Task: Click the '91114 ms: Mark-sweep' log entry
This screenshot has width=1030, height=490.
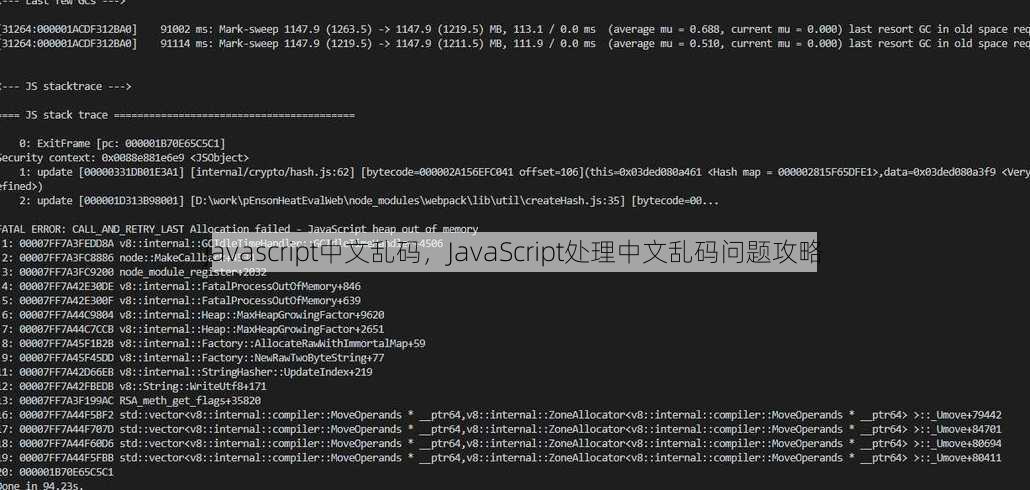Action: tap(515, 43)
